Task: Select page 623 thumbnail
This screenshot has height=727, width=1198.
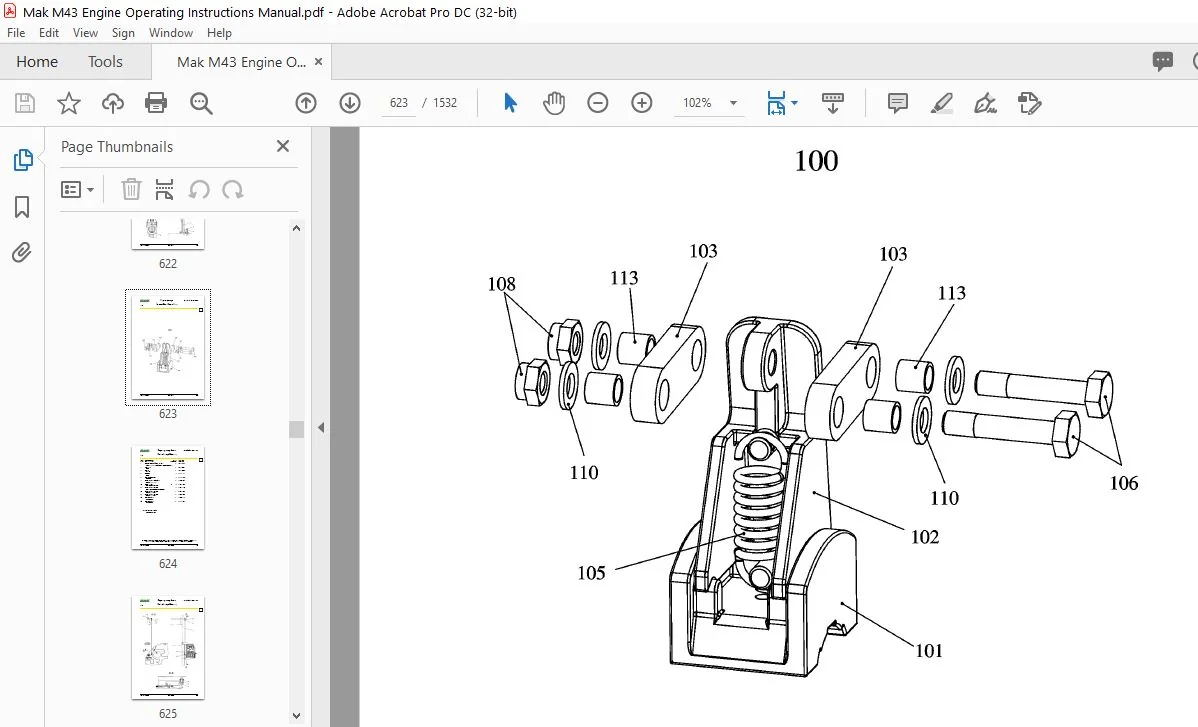Action: [x=168, y=347]
